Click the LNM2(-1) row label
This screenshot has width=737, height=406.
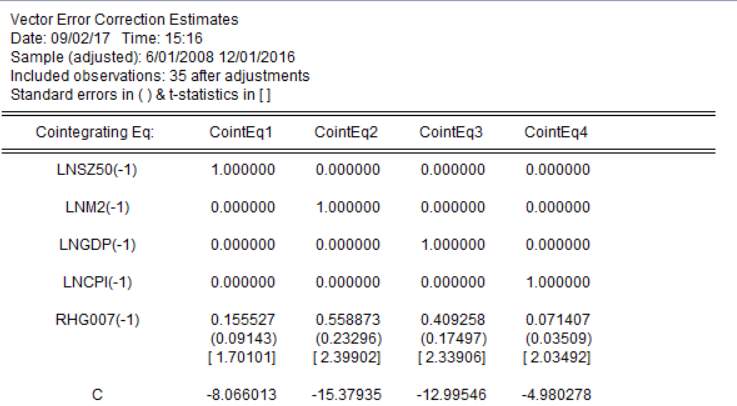tap(97, 207)
